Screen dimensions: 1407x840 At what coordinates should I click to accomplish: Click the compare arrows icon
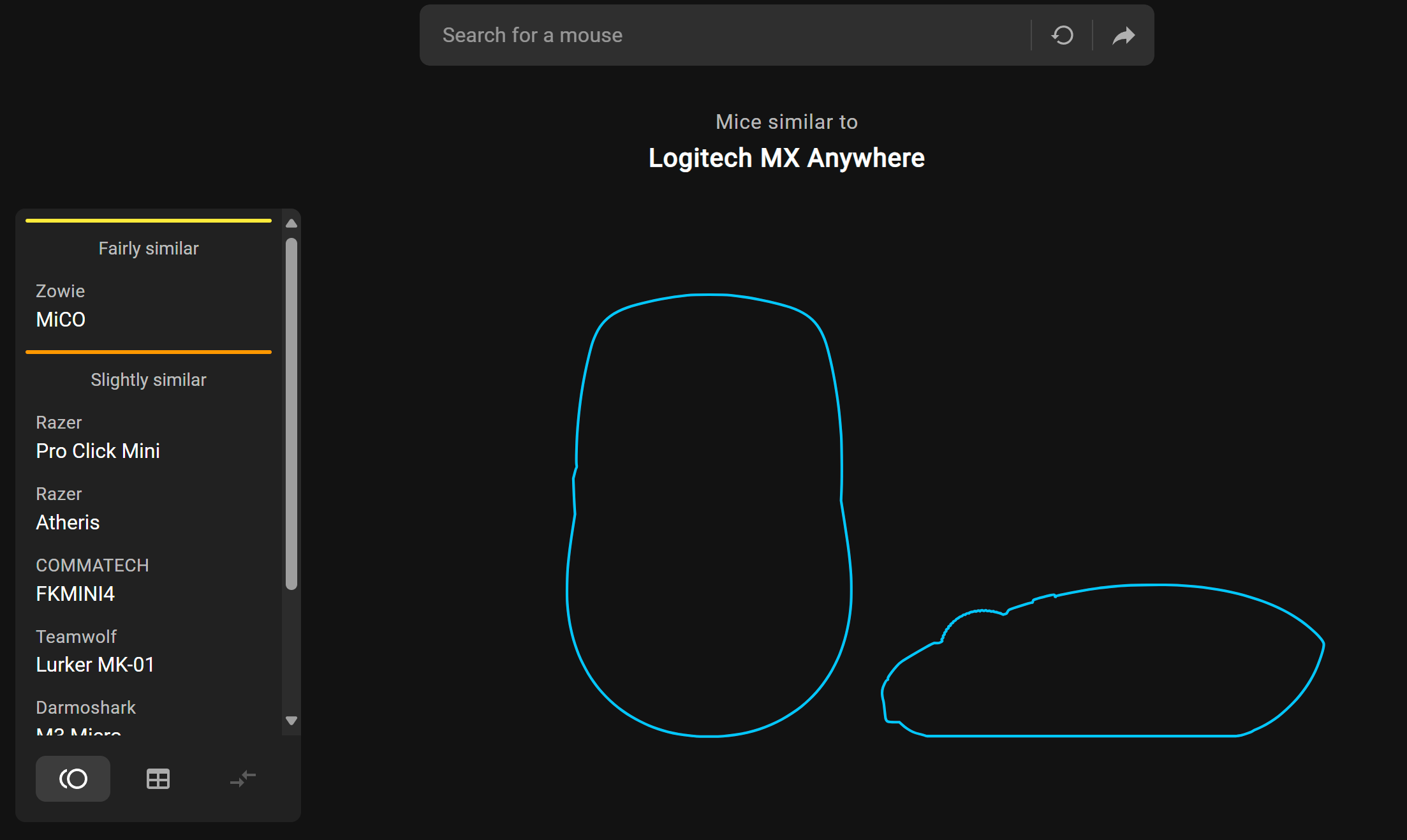click(243, 779)
